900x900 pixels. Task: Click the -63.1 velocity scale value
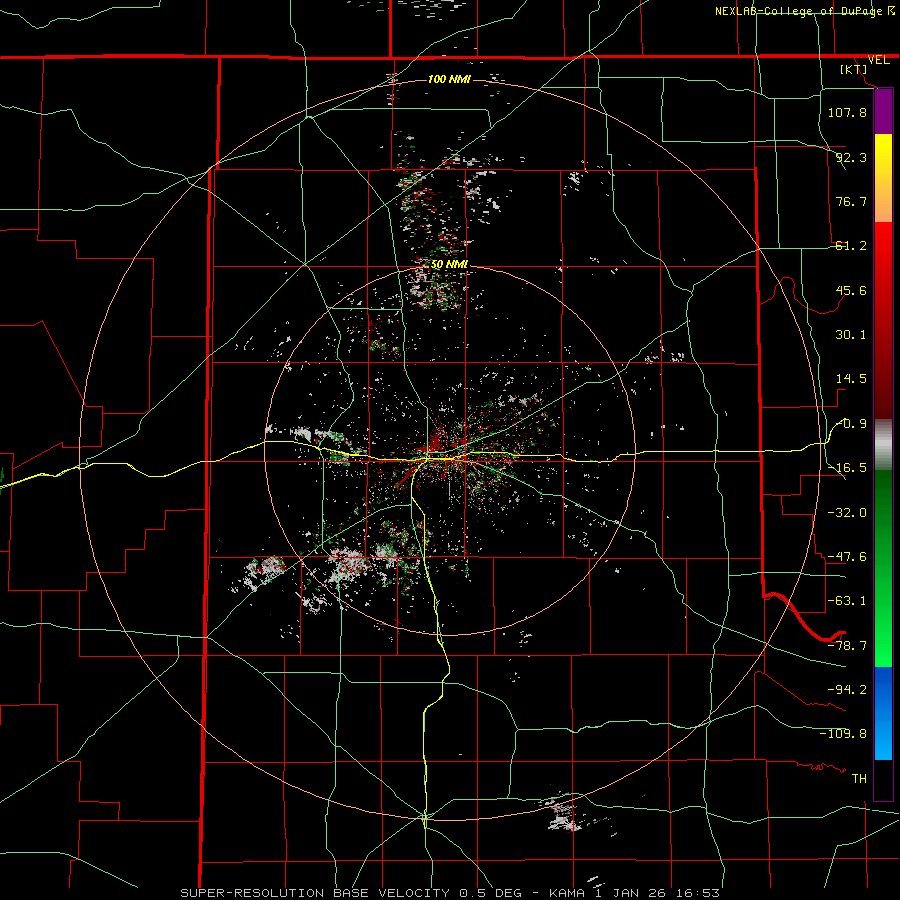[847, 601]
